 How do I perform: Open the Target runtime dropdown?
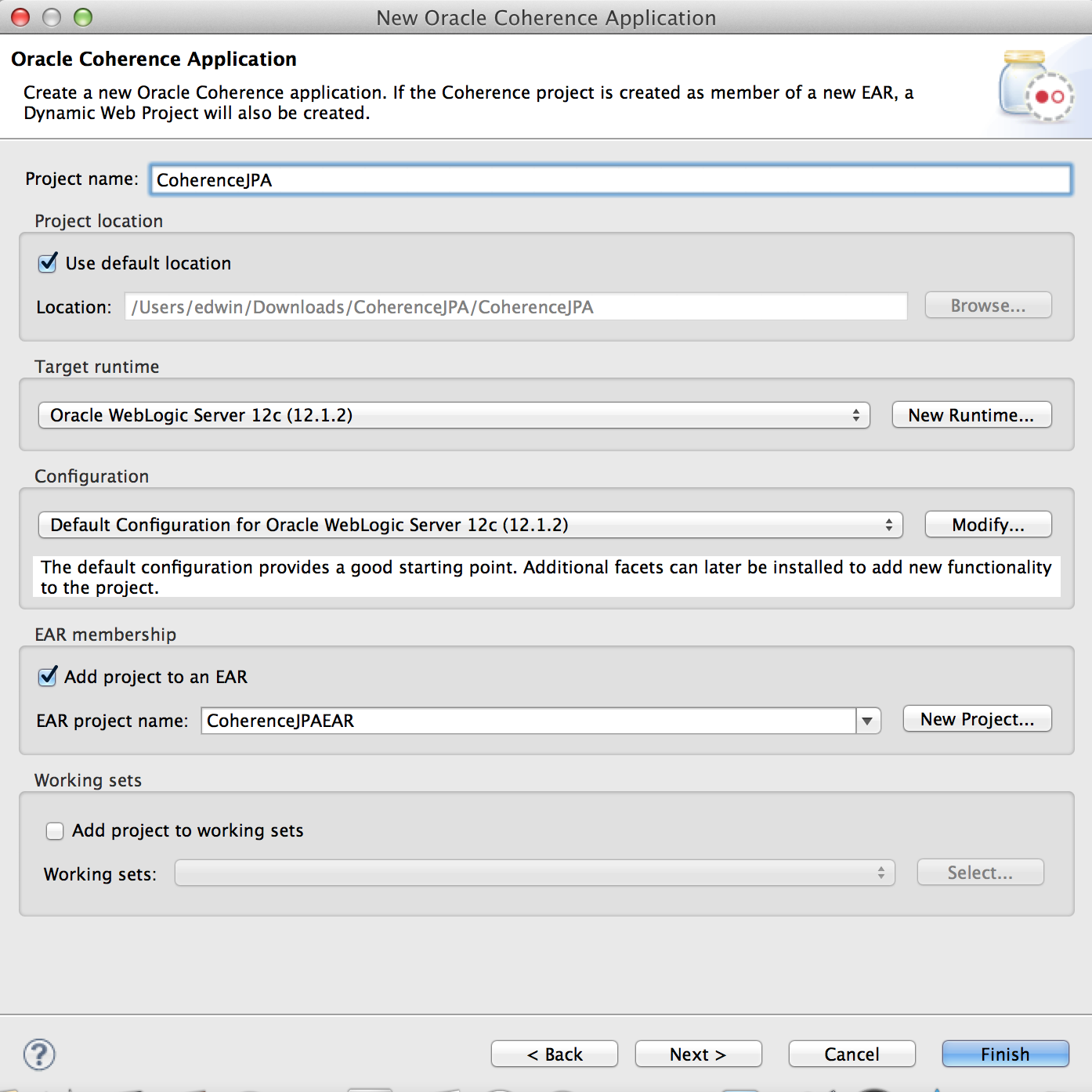click(454, 415)
